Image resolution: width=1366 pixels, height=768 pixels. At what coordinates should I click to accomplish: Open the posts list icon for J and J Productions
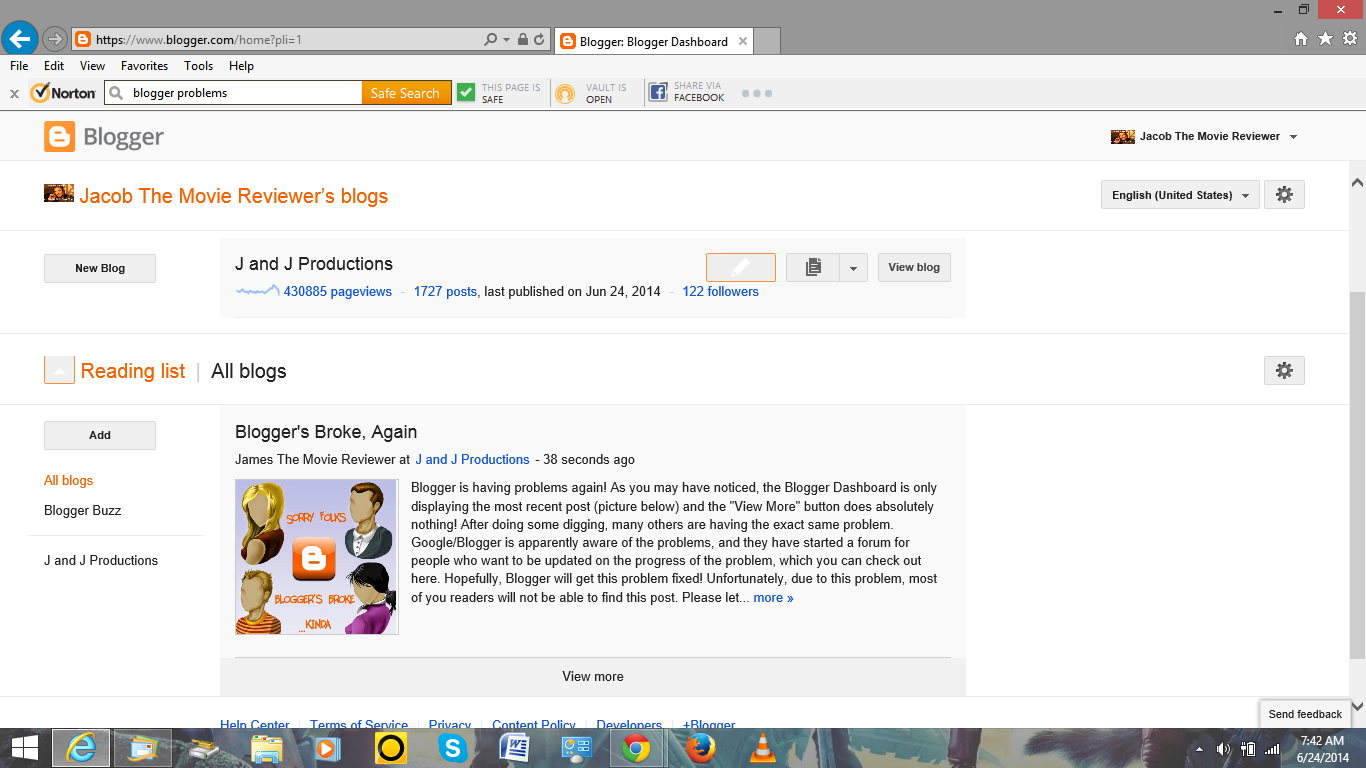tap(812, 268)
